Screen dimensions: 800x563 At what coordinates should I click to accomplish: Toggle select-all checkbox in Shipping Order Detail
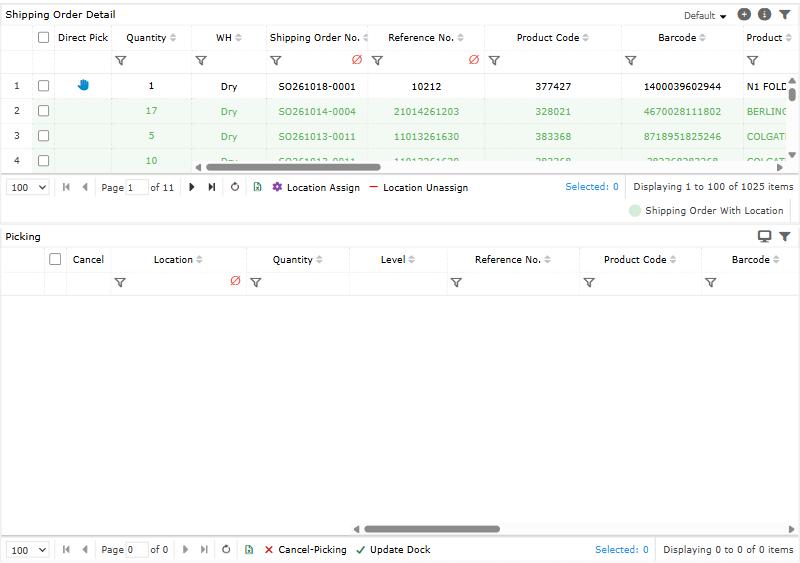[43, 37]
